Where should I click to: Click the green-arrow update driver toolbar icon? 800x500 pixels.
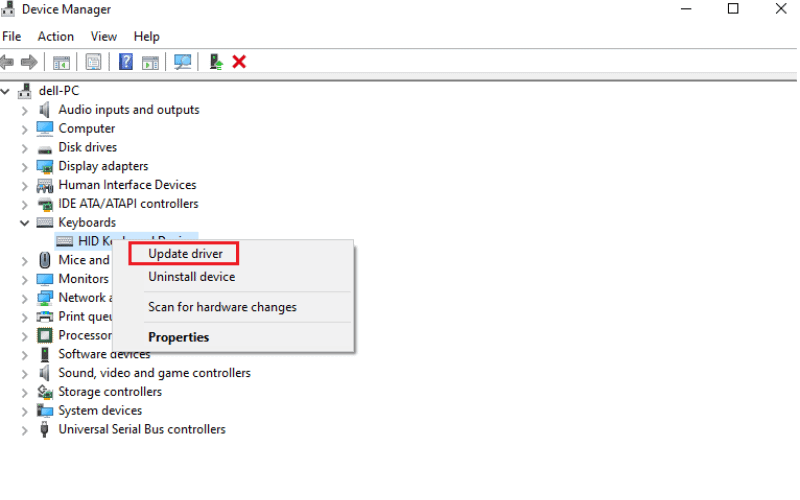(x=216, y=62)
